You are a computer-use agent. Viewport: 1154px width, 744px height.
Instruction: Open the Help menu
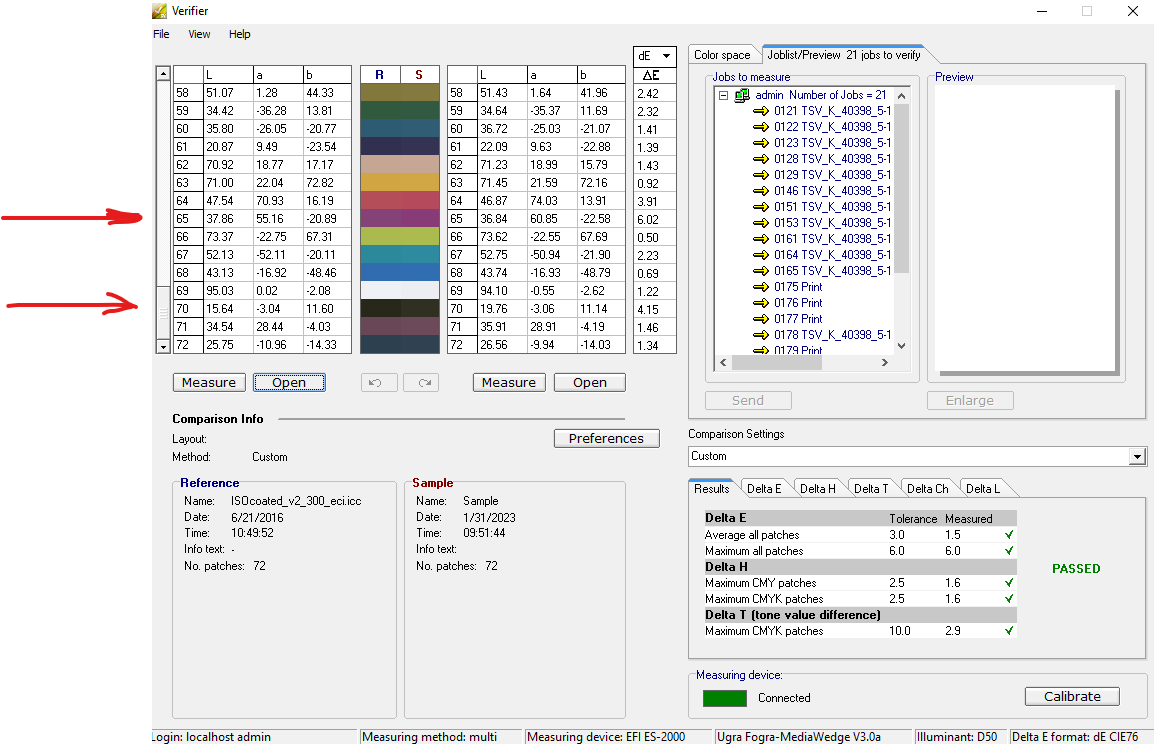tap(240, 34)
